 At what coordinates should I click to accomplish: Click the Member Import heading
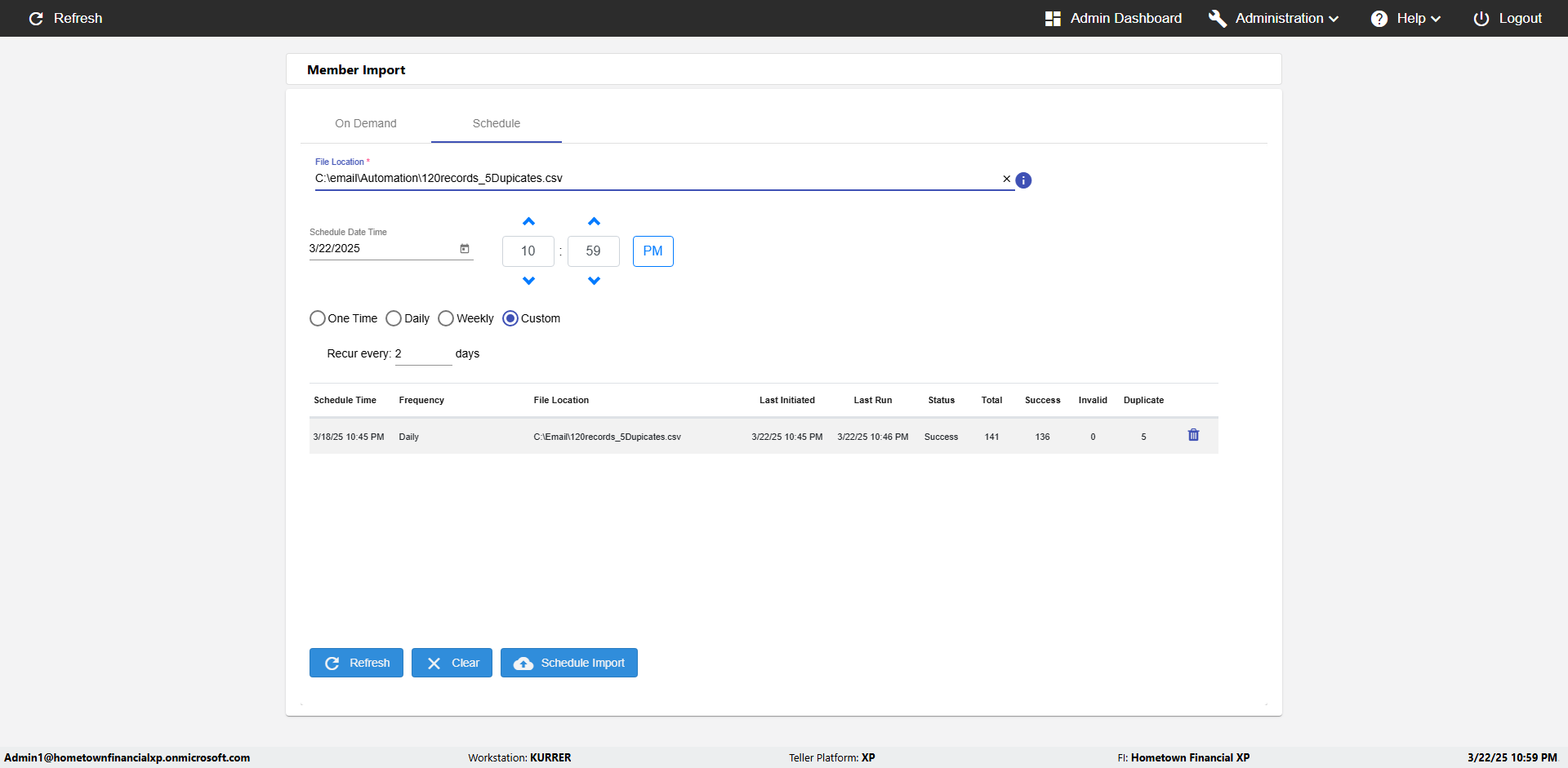click(x=356, y=70)
